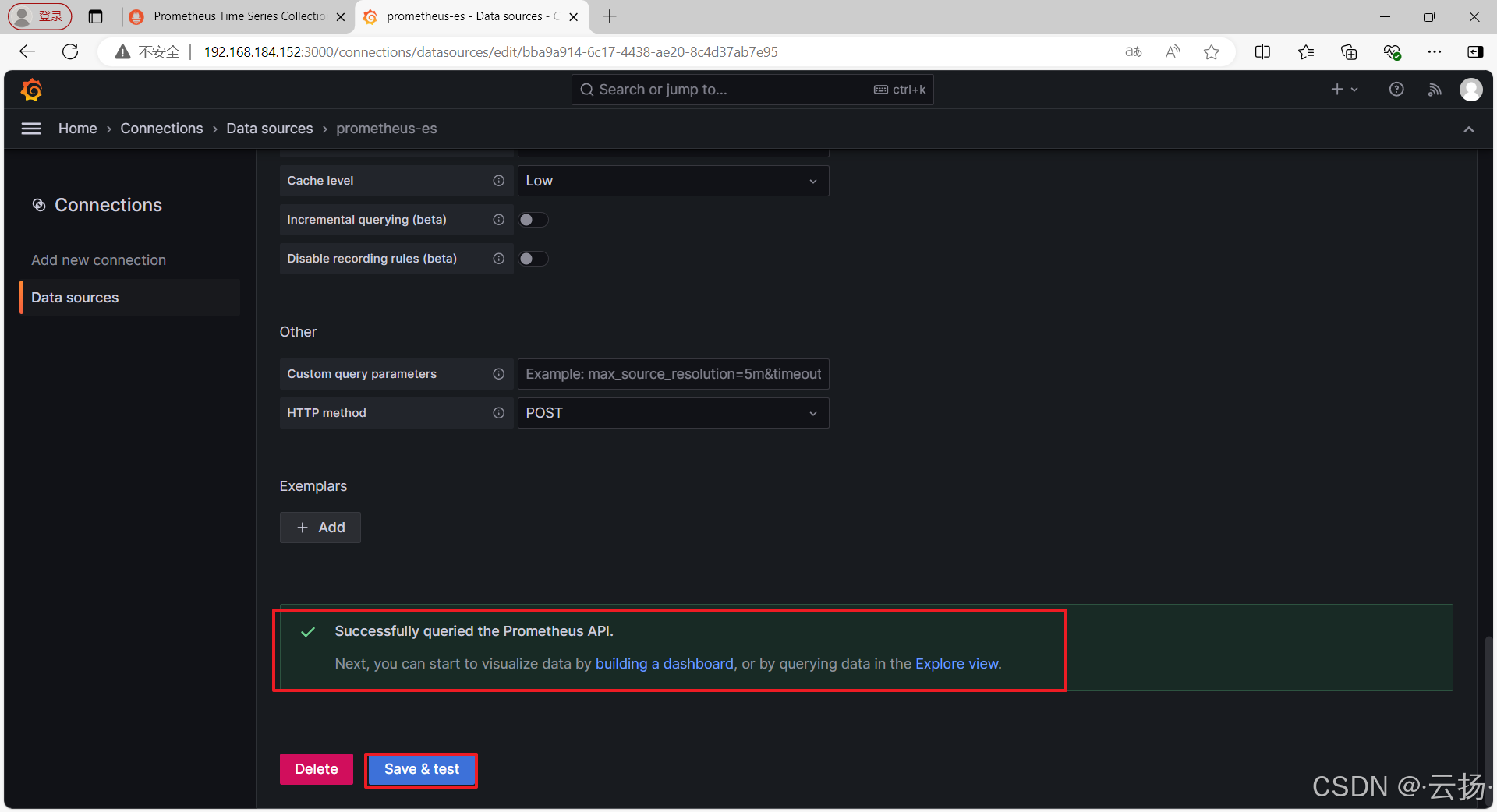Focus the Custom query parameters field
This screenshot has width=1497, height=812.
pyautogui.click(x=673, y=374)
